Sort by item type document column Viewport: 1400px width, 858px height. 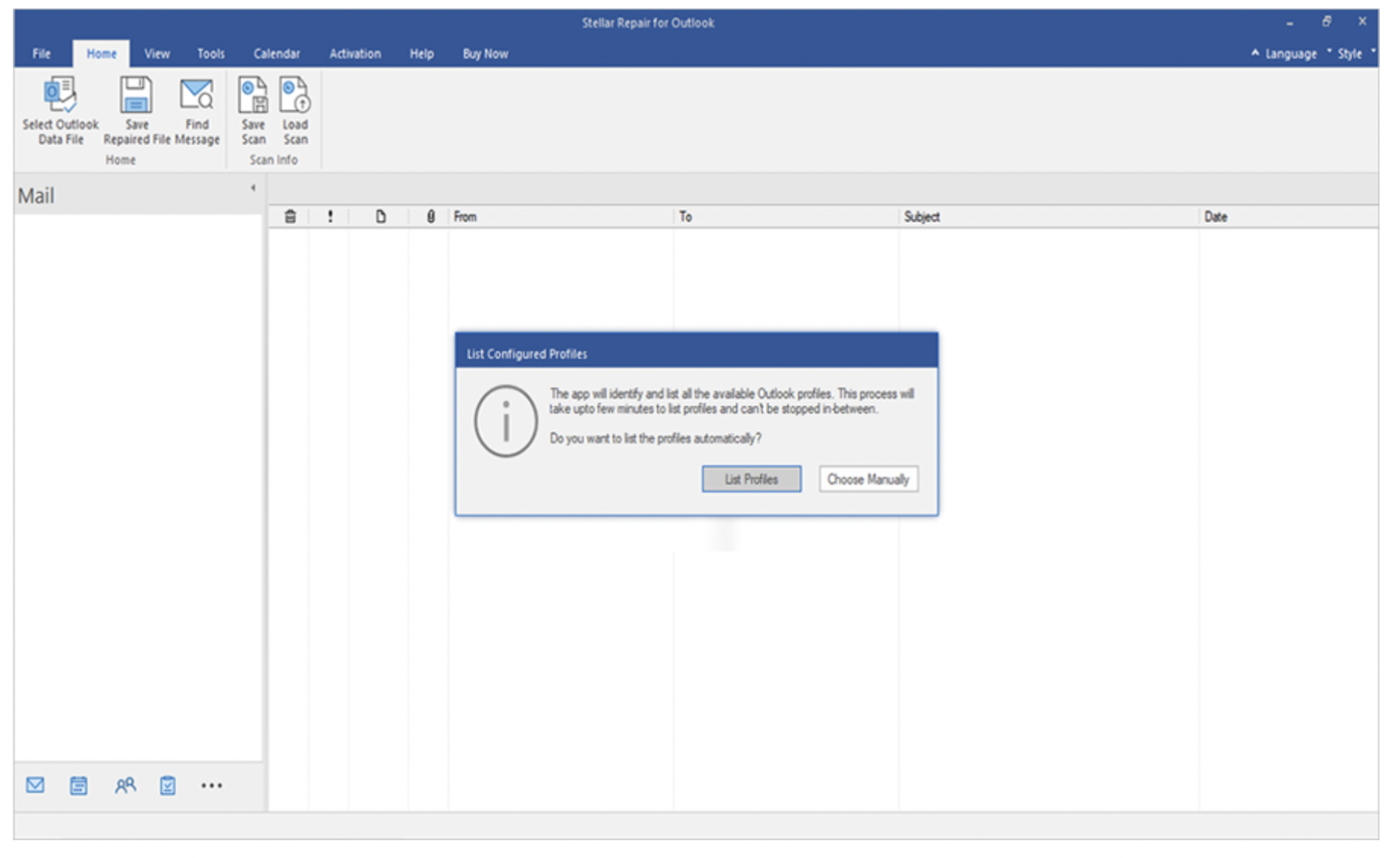click(x=381, y=216)
